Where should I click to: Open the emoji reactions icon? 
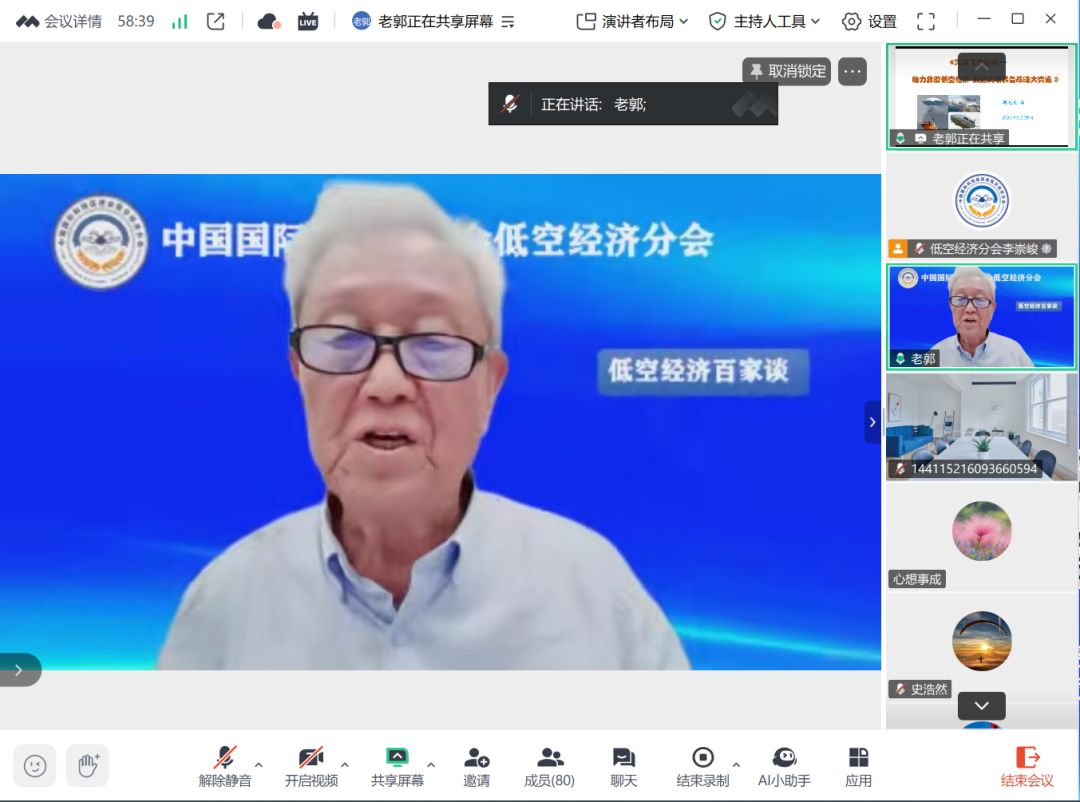click(x=35, y=766)
